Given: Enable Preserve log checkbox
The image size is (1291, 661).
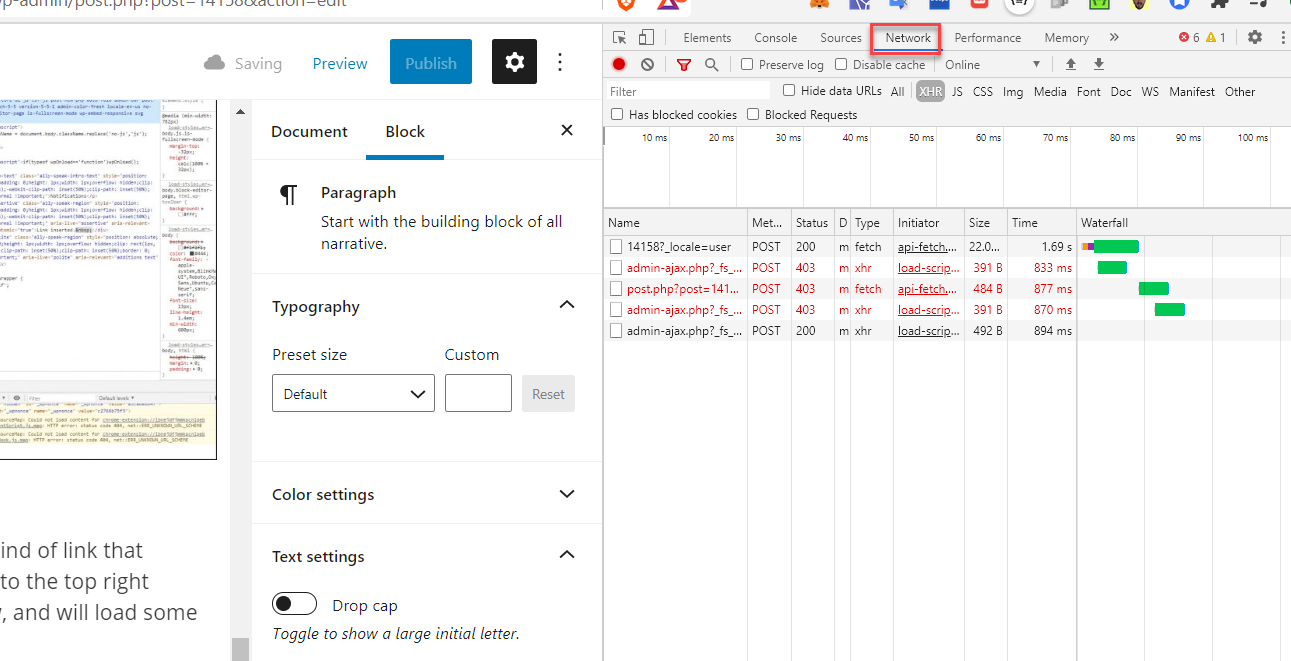Looking at the screenshot, I should click(x=747, y=65).
